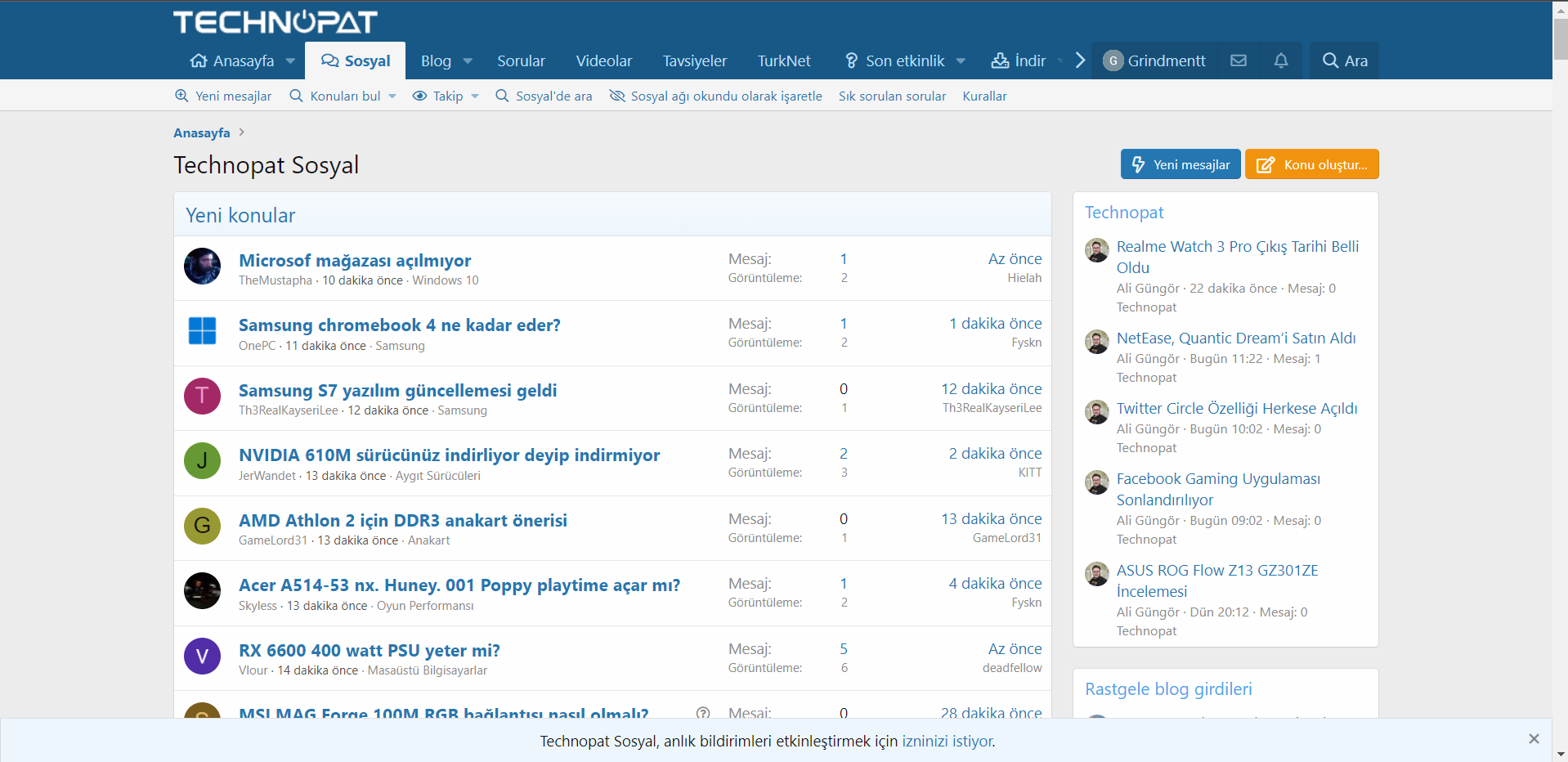Viewport: 1568px width, 762px height.
Task: Open the Blog menu item
Action: pyautogui.click(x=436, y=61)
